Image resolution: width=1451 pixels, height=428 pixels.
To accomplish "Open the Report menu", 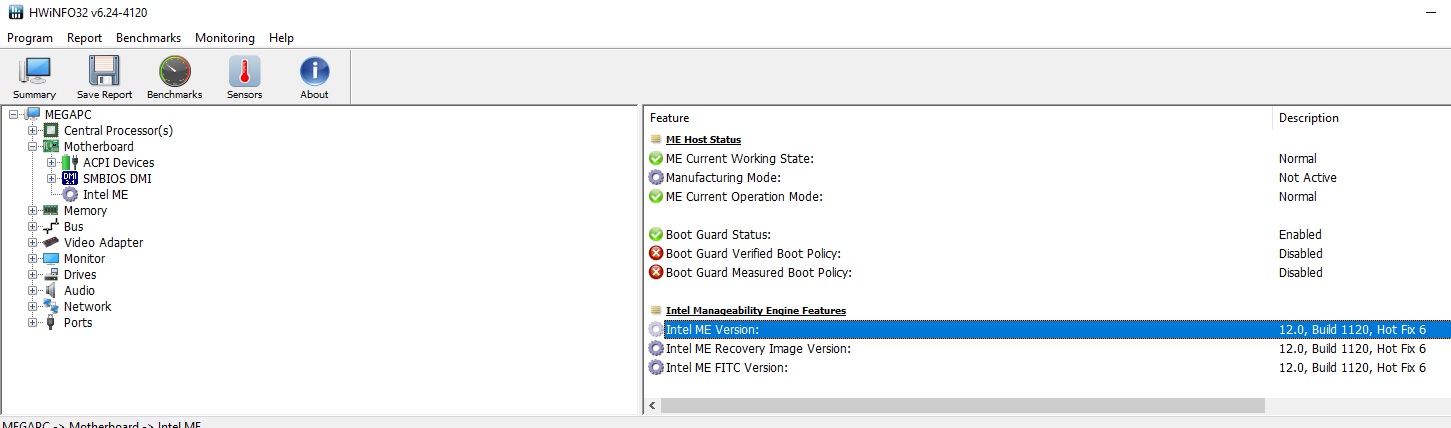I will pyautogui.click(x=84, y=38).
